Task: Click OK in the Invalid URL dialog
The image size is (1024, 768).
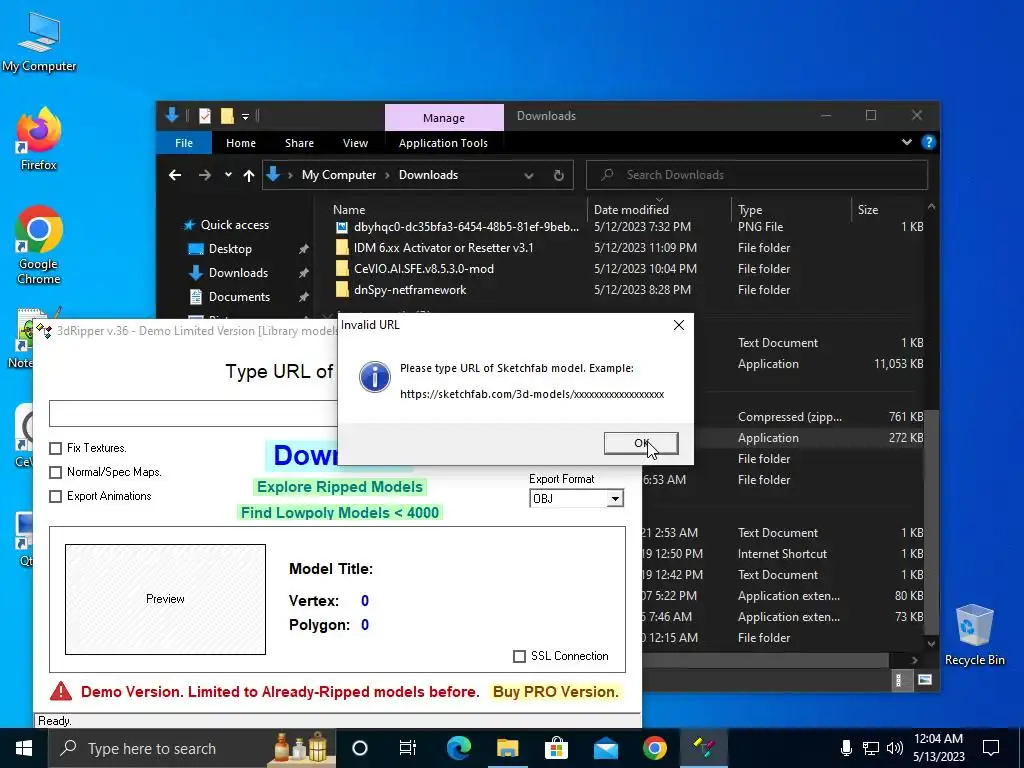Action: click(x=641, y=443)
